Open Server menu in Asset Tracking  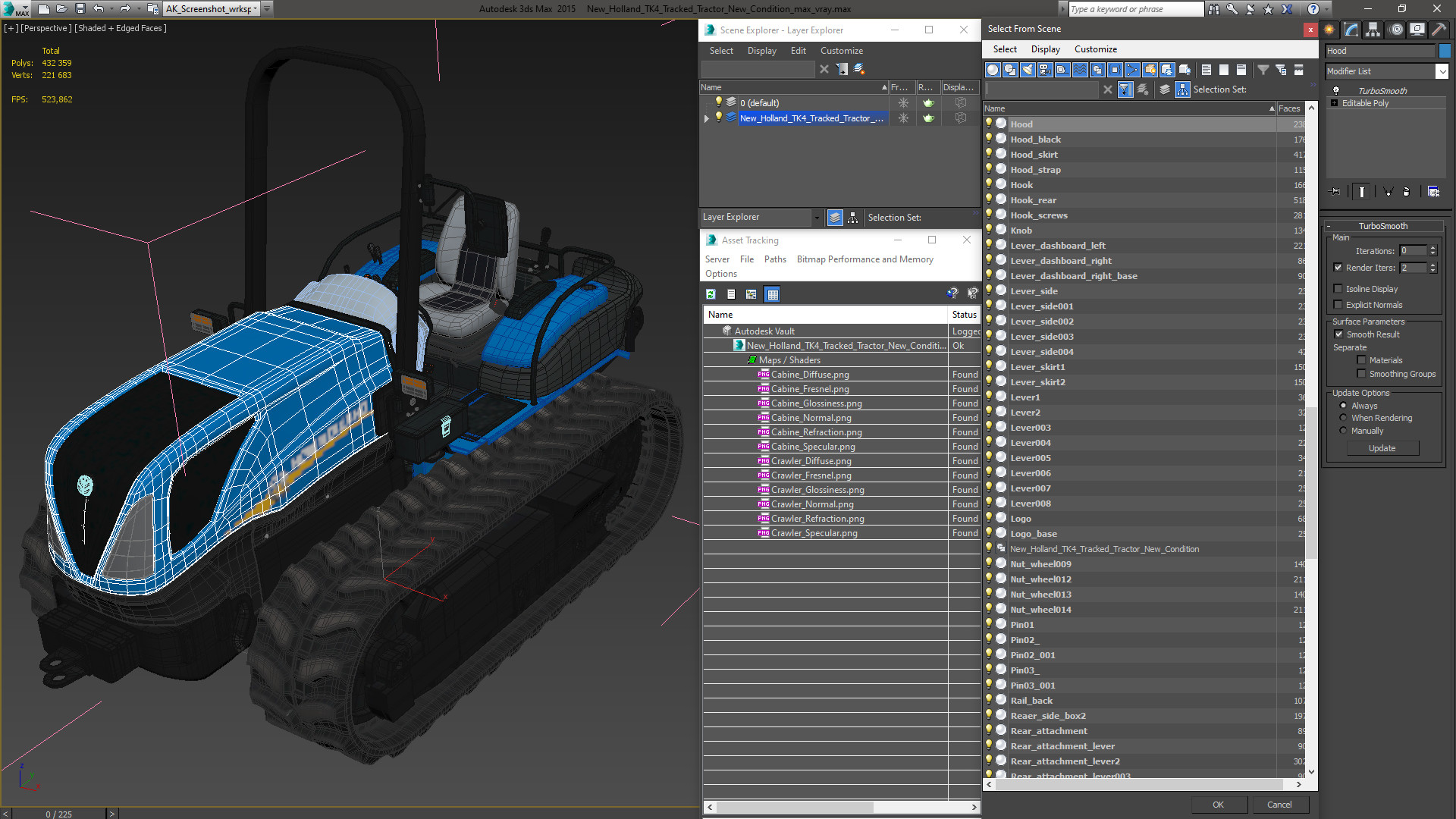717,259
